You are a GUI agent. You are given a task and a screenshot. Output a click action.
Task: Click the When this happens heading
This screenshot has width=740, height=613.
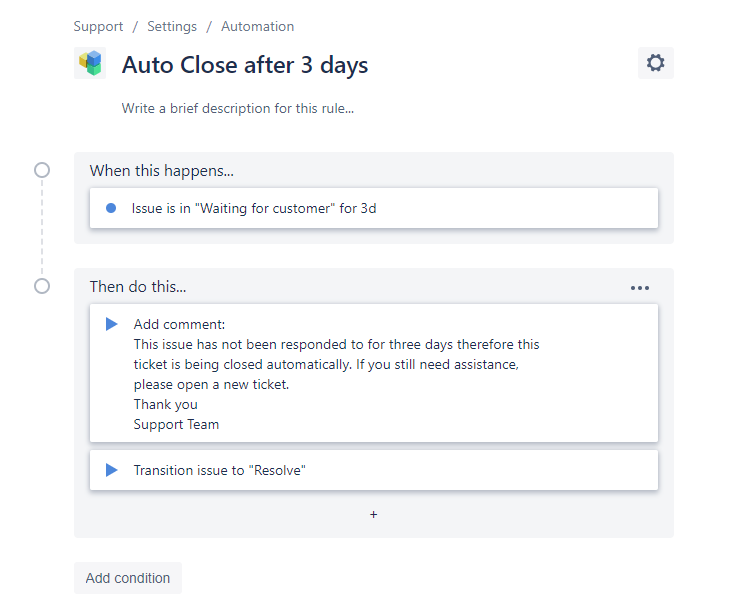(162, 171)
